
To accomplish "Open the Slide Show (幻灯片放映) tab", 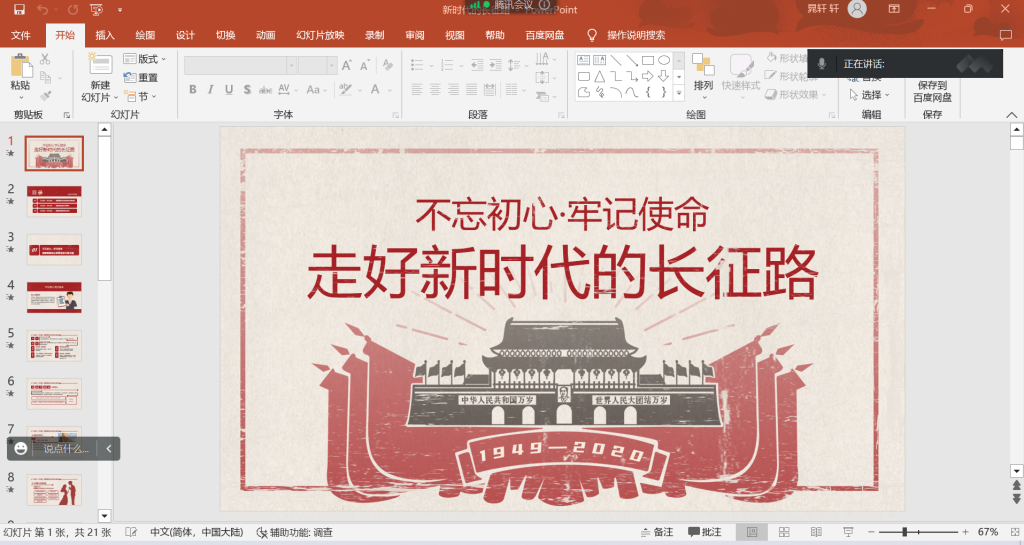I will [320, 35].
